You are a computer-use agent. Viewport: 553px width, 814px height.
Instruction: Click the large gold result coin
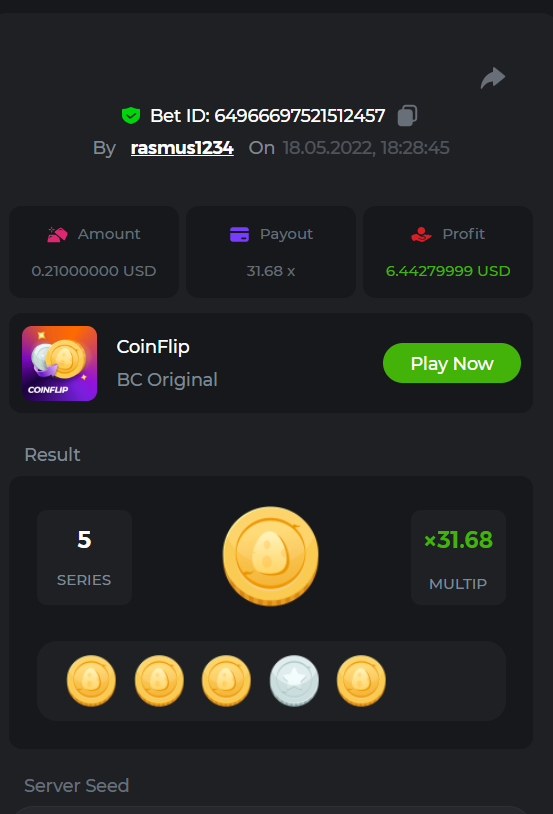(x=271, y=555)
